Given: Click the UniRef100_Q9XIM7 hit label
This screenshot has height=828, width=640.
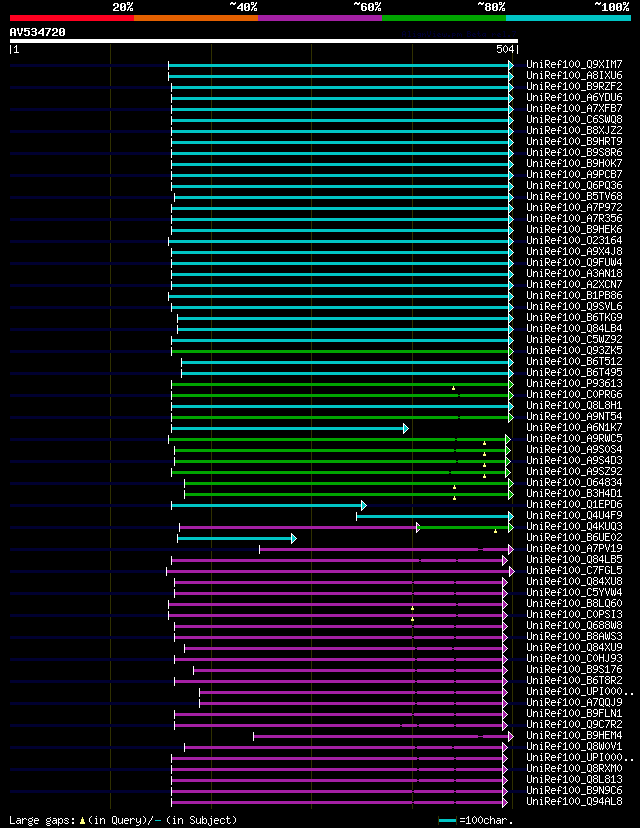Looking at the screenshot, I should point(574,64).
